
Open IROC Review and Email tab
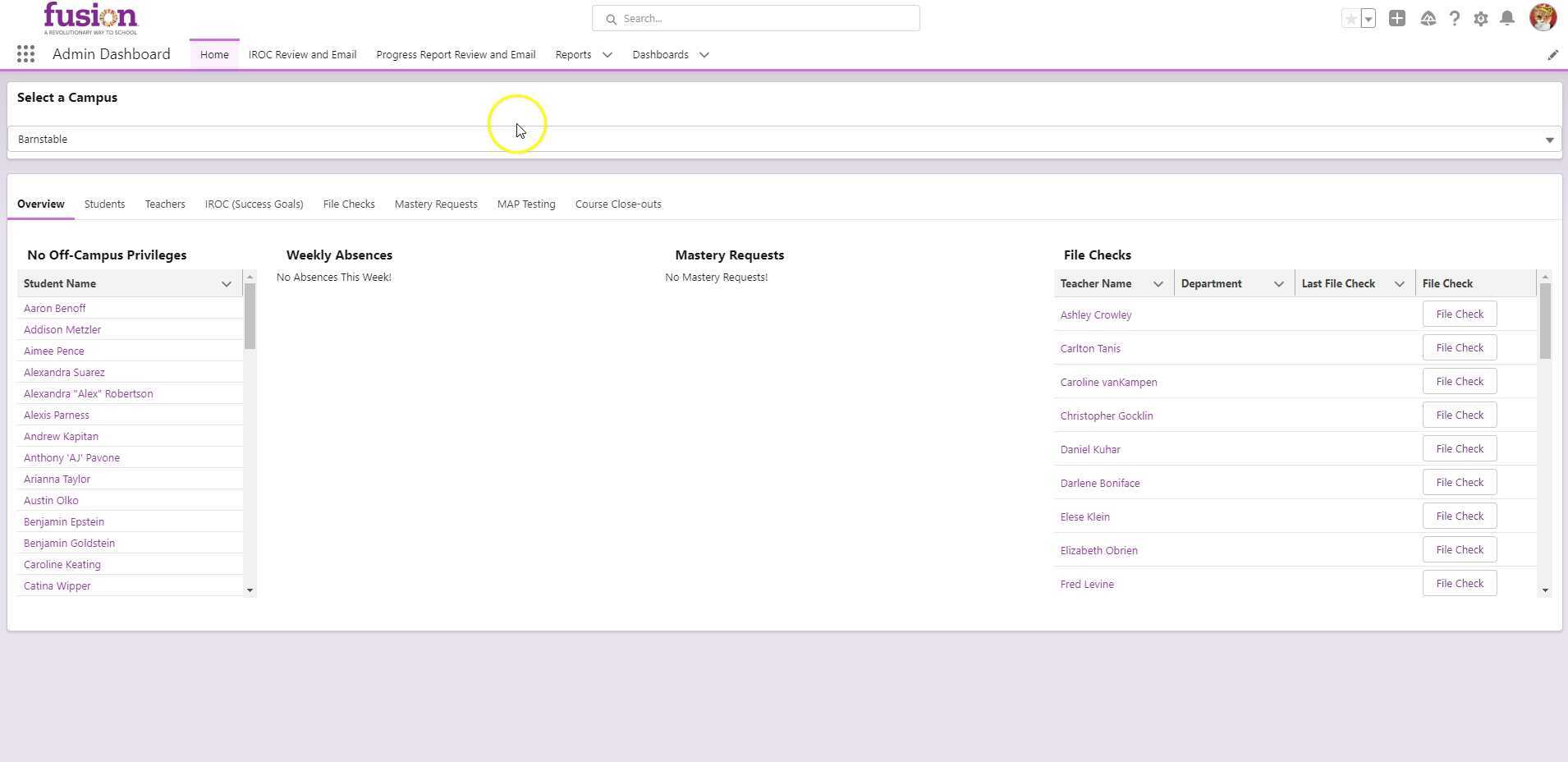coord(302,55)
